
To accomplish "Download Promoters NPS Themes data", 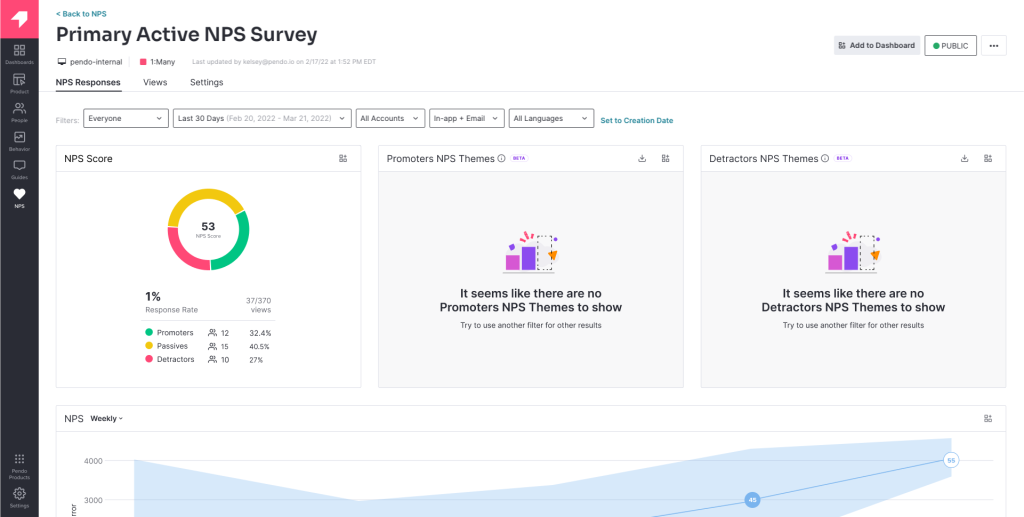I will [642, 158].
